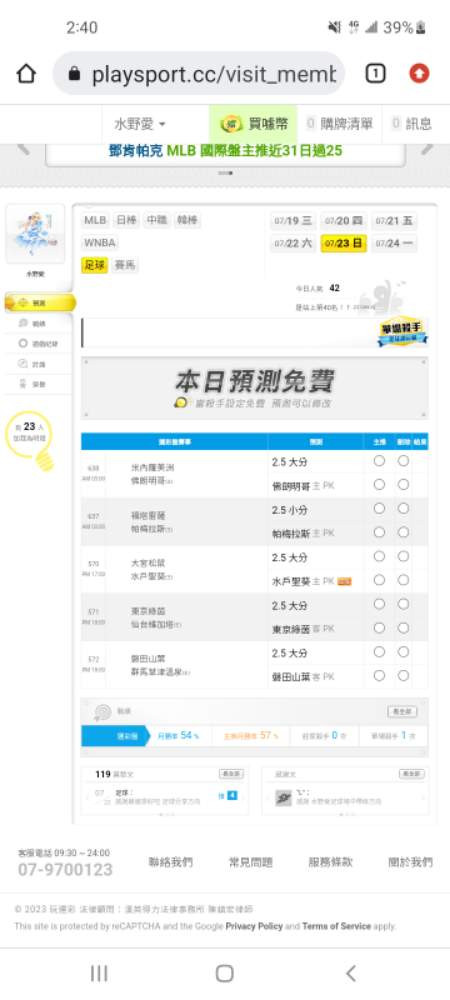Open the browser tab switcher showing 1 tab
The width and height of the screenshot is (450, 1000).
pos(375,74)
